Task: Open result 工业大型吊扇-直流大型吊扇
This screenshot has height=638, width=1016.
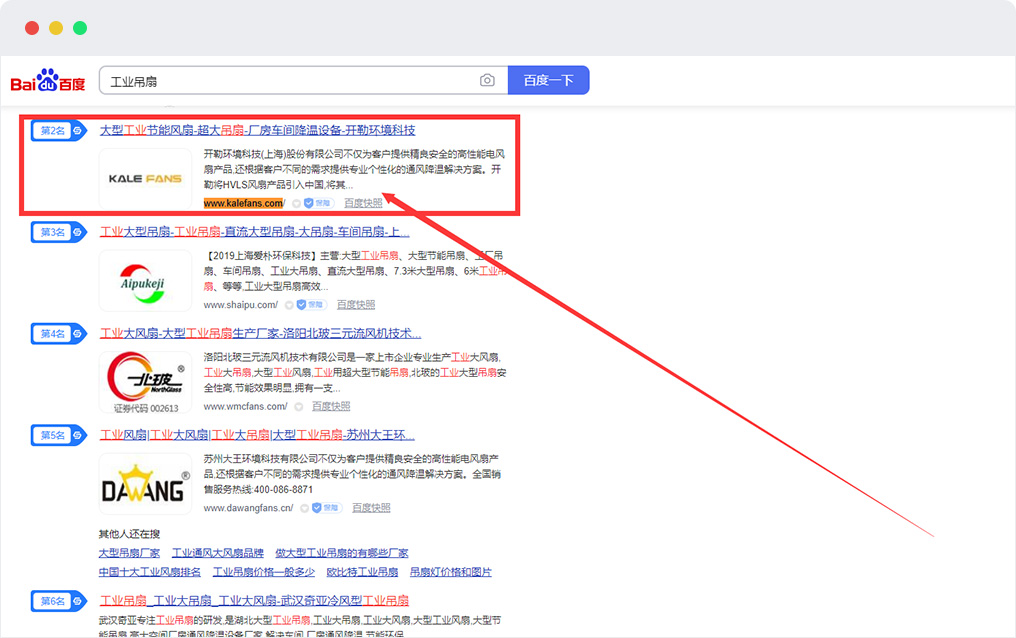Action: point(255,231)
